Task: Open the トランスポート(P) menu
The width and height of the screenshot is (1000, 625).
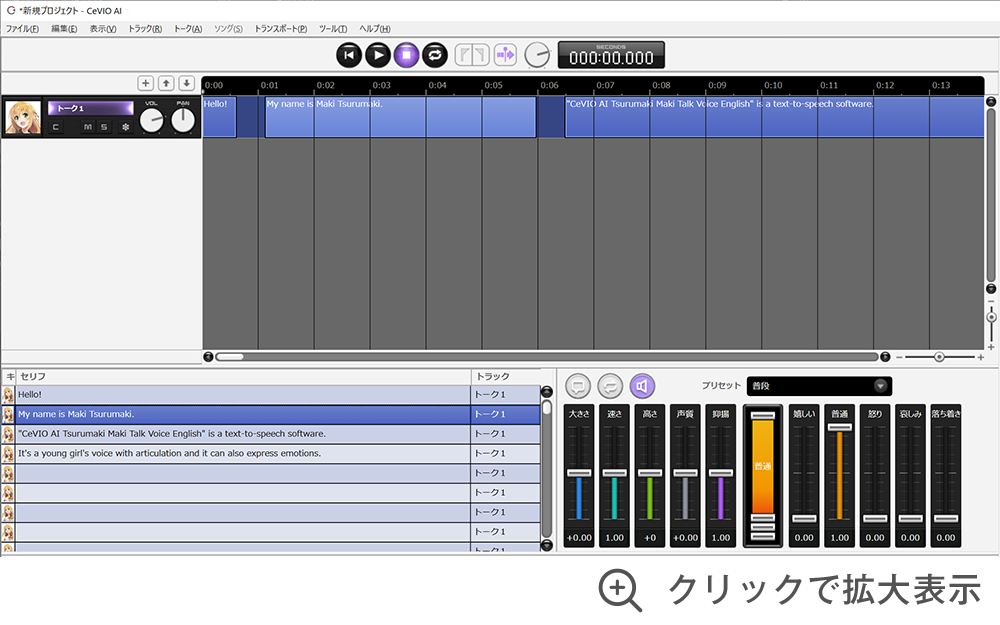Action: point(281,29)
